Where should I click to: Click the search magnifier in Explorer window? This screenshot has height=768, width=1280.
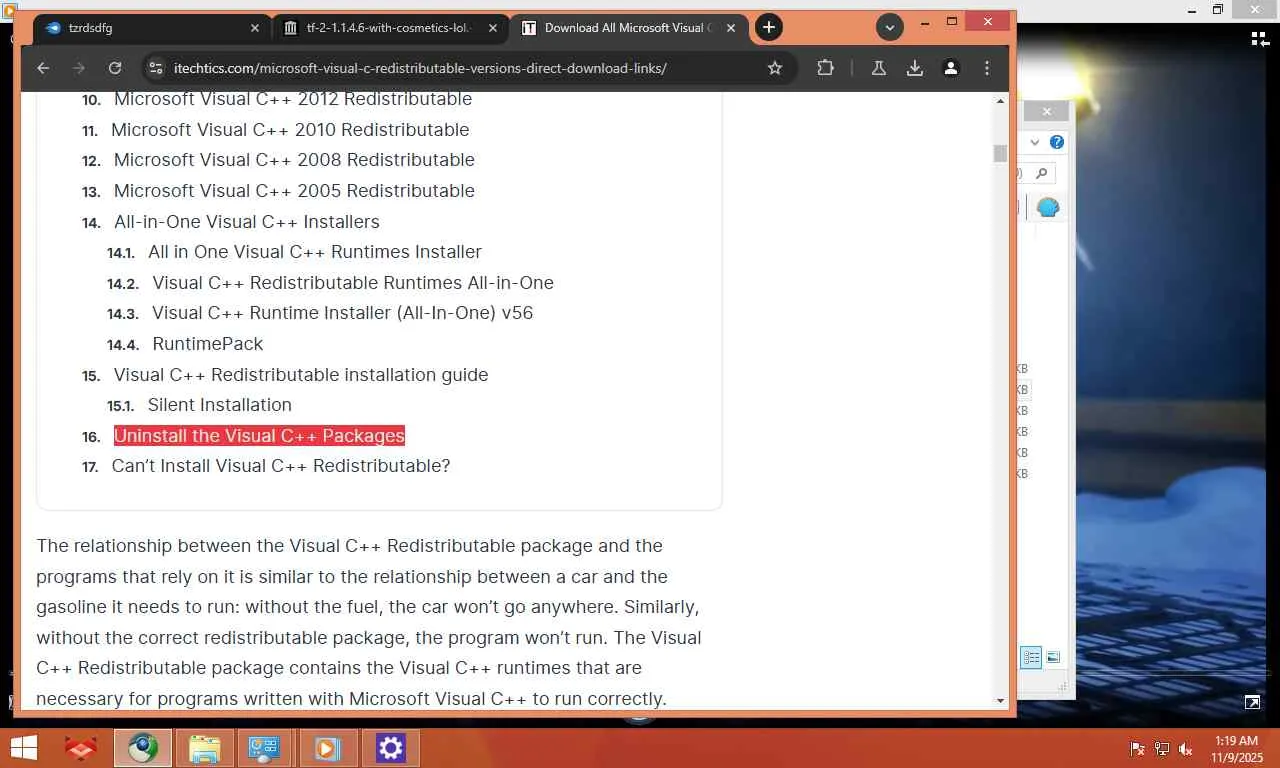click(1041, 174)
